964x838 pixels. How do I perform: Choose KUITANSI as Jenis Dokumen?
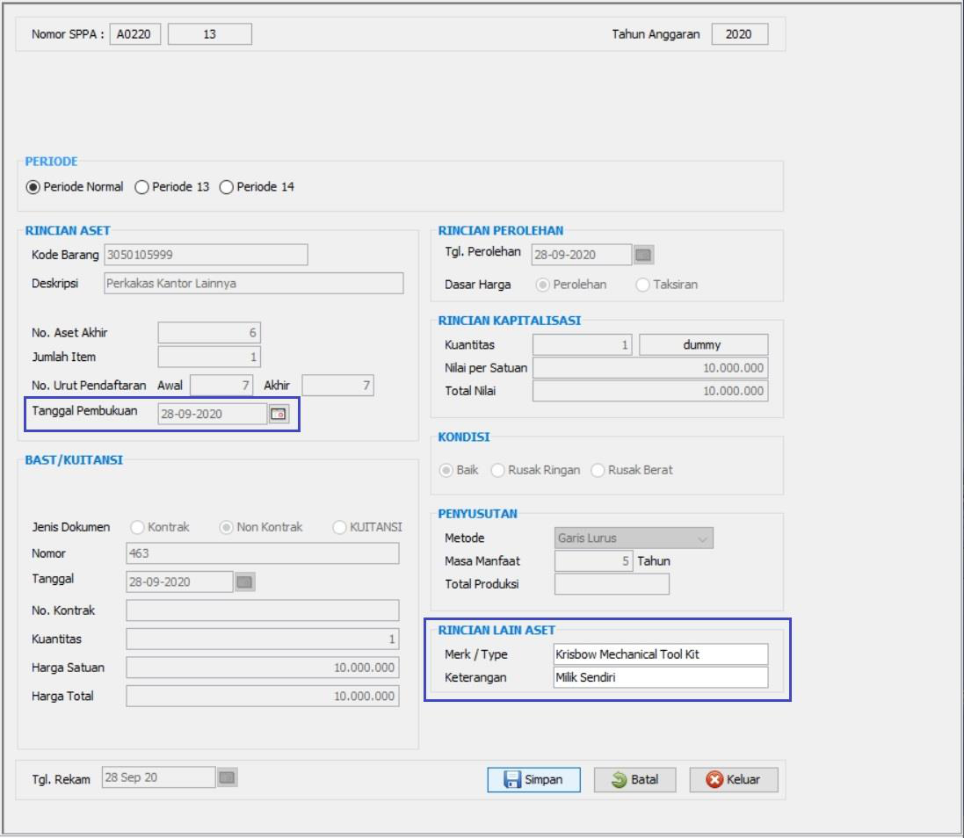click(x=340, y=527)
